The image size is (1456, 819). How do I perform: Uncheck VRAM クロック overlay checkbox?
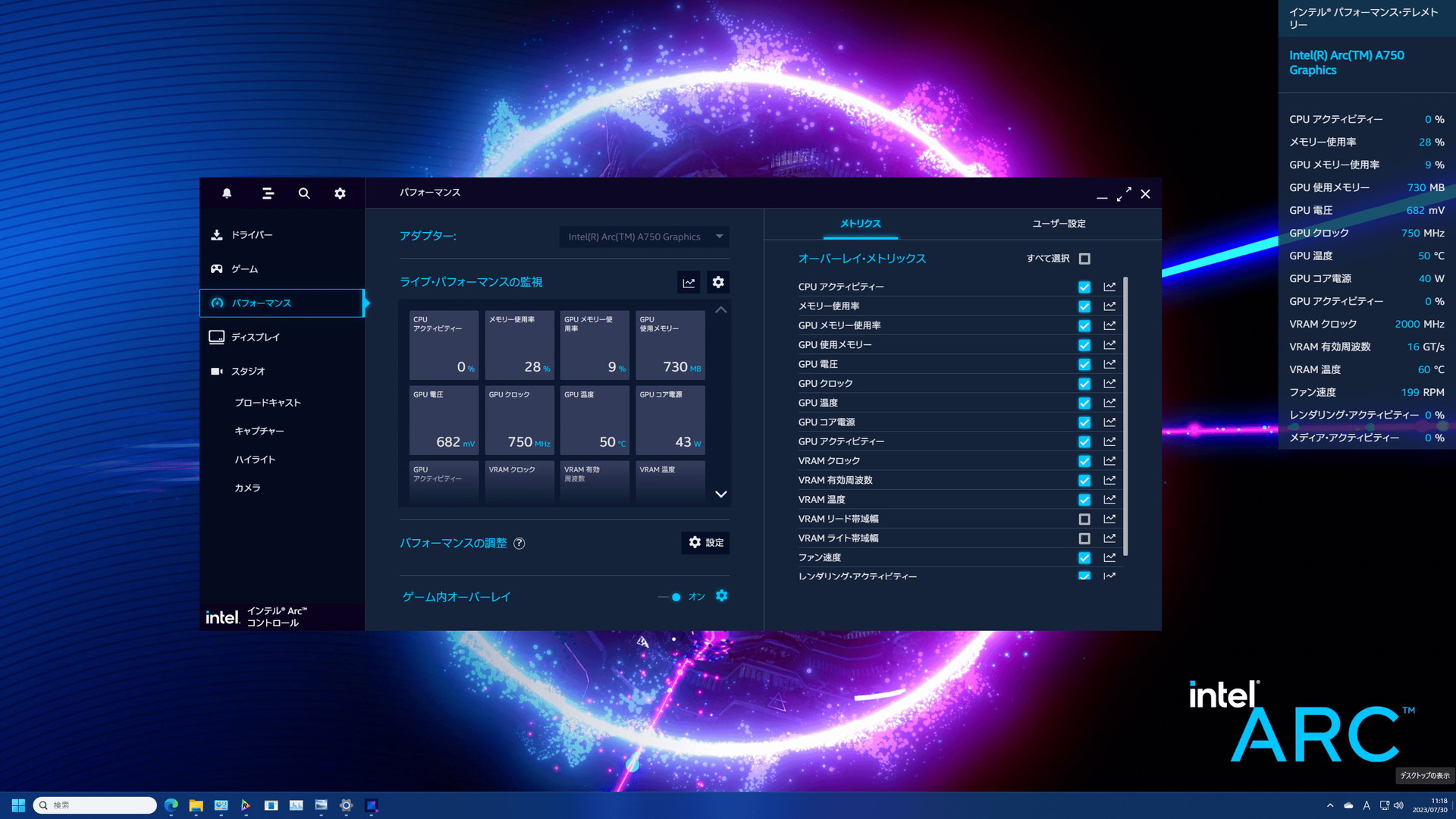coord(1084,461)
